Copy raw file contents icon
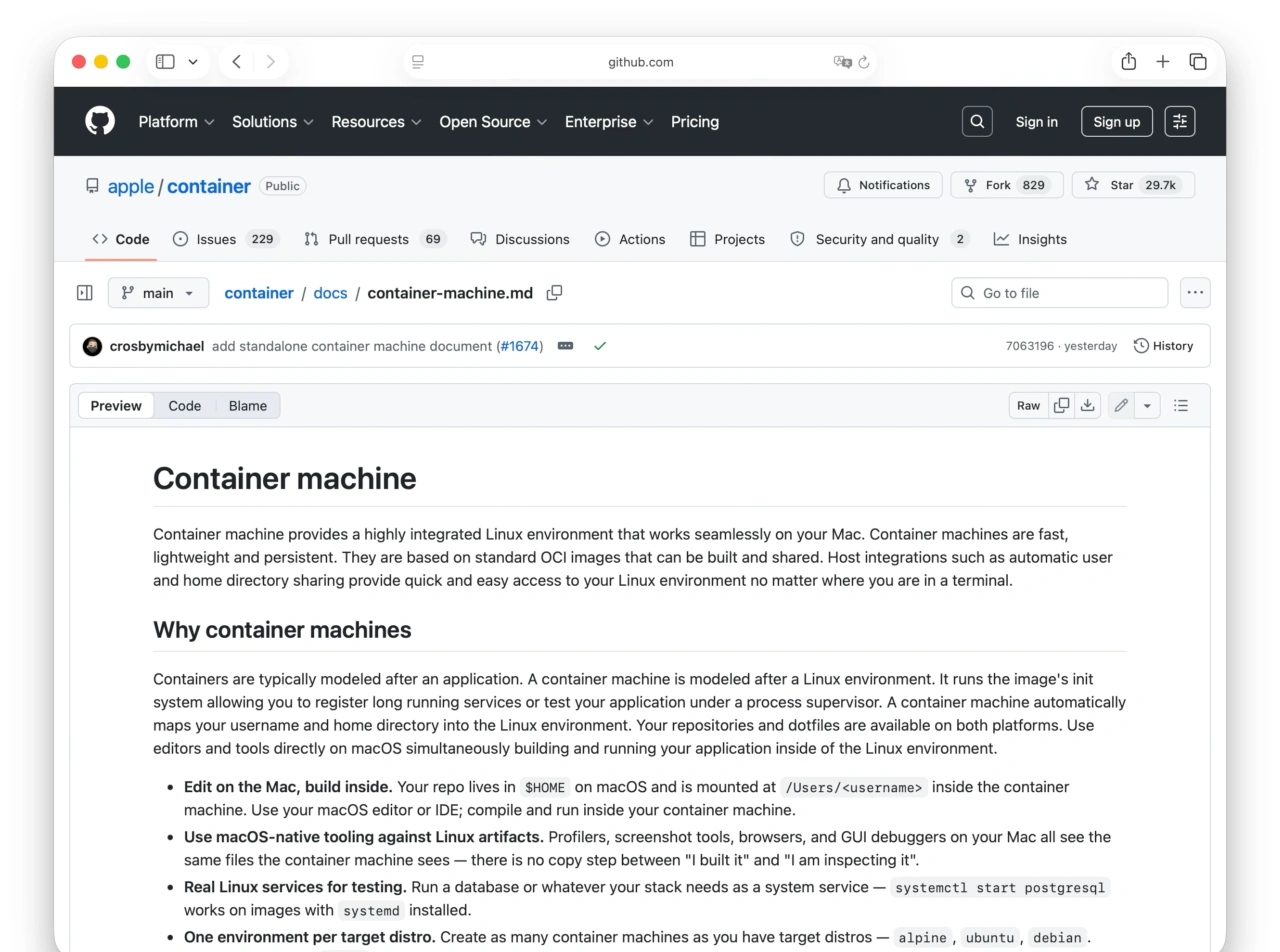 1061,405
